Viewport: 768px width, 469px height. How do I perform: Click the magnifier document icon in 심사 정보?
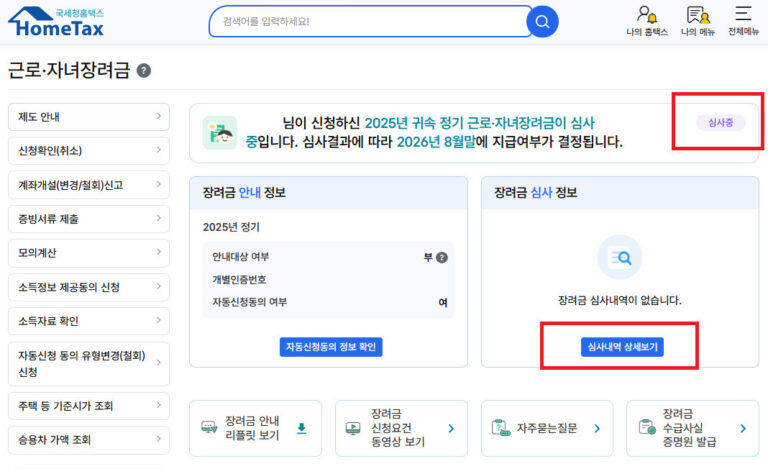(620, 257)
